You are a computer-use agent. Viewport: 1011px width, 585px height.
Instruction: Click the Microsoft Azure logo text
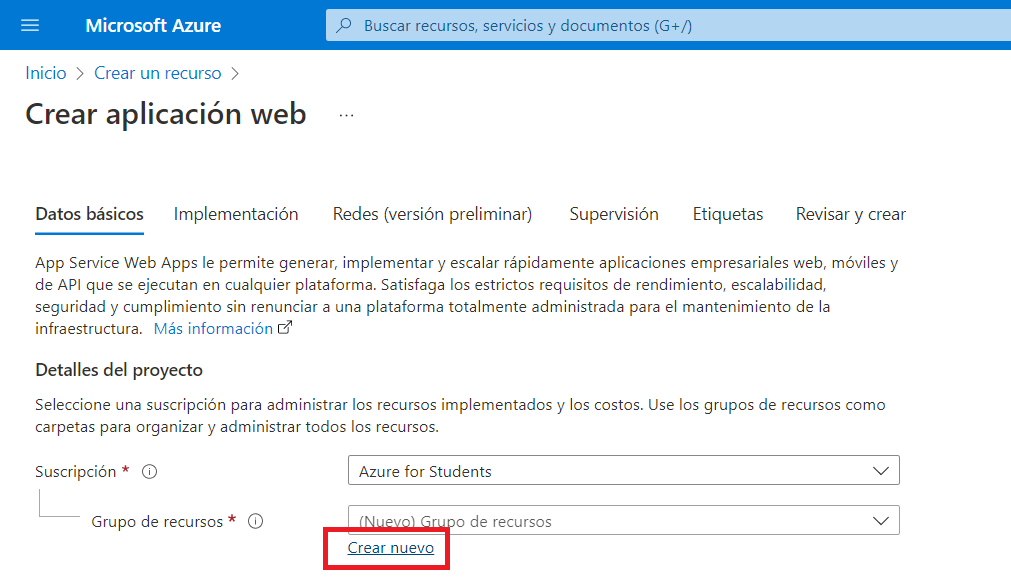[x=153, y=25]
